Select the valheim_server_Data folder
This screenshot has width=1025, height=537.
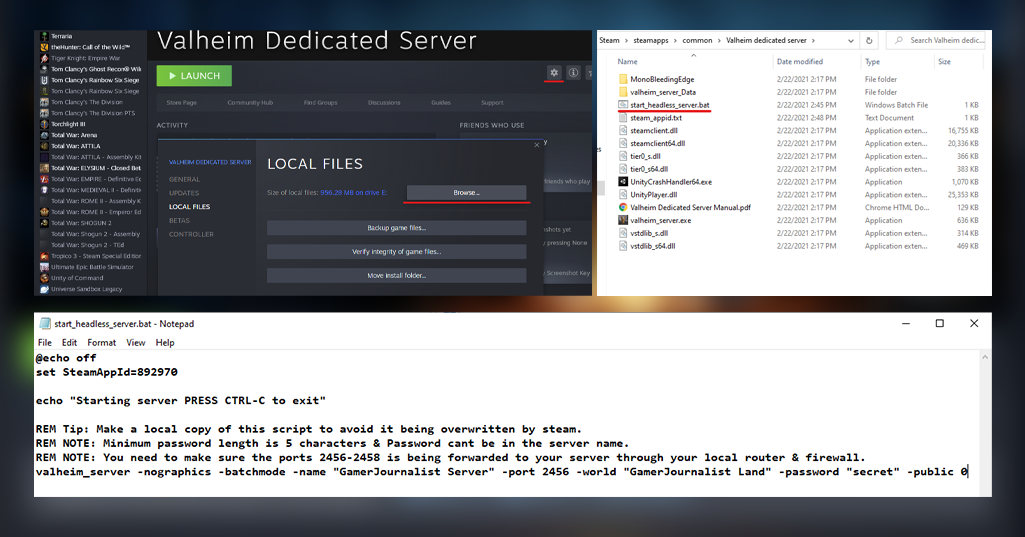[x=663, y=92]
